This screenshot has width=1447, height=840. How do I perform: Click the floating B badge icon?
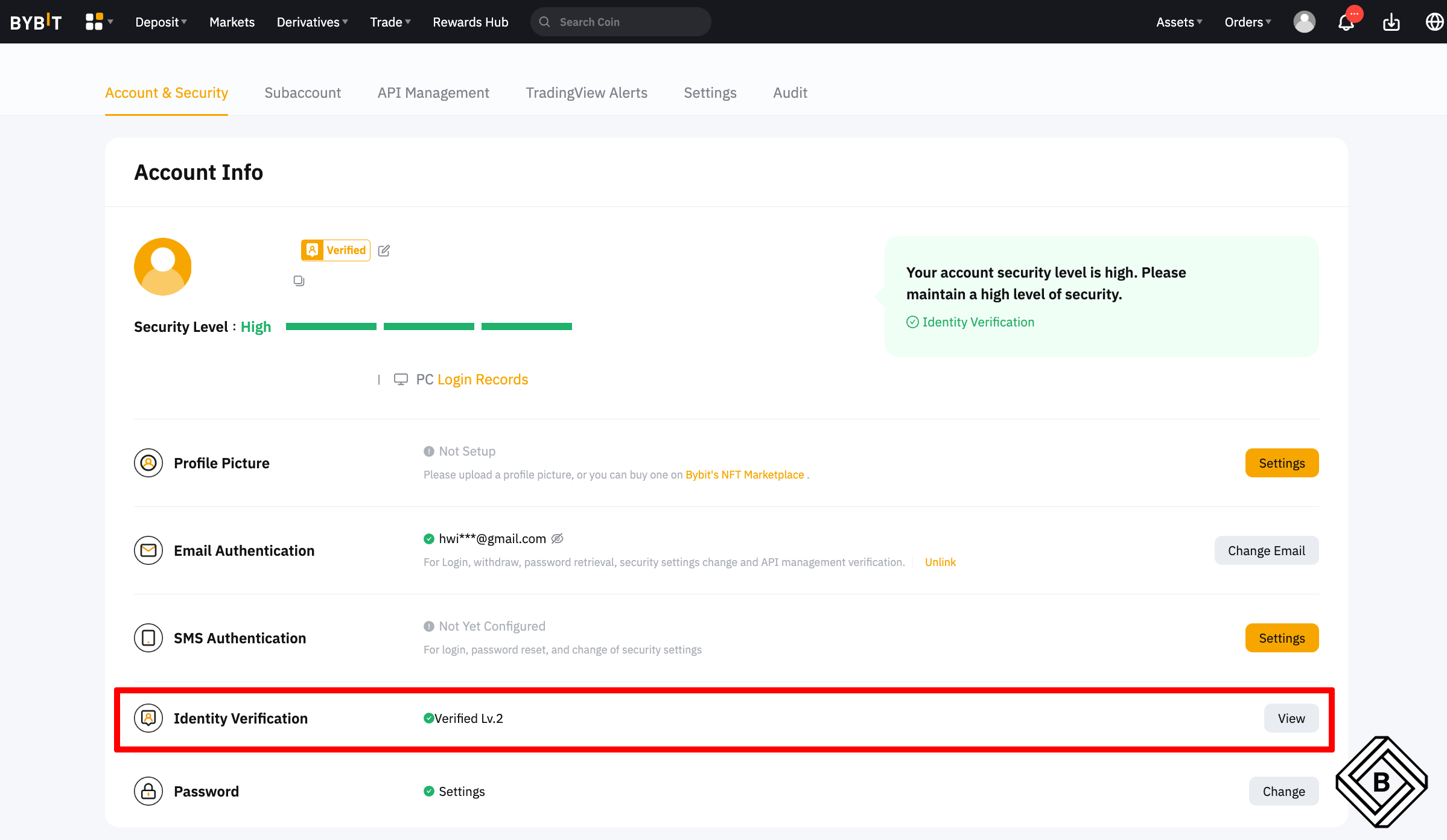(1381, 782)
